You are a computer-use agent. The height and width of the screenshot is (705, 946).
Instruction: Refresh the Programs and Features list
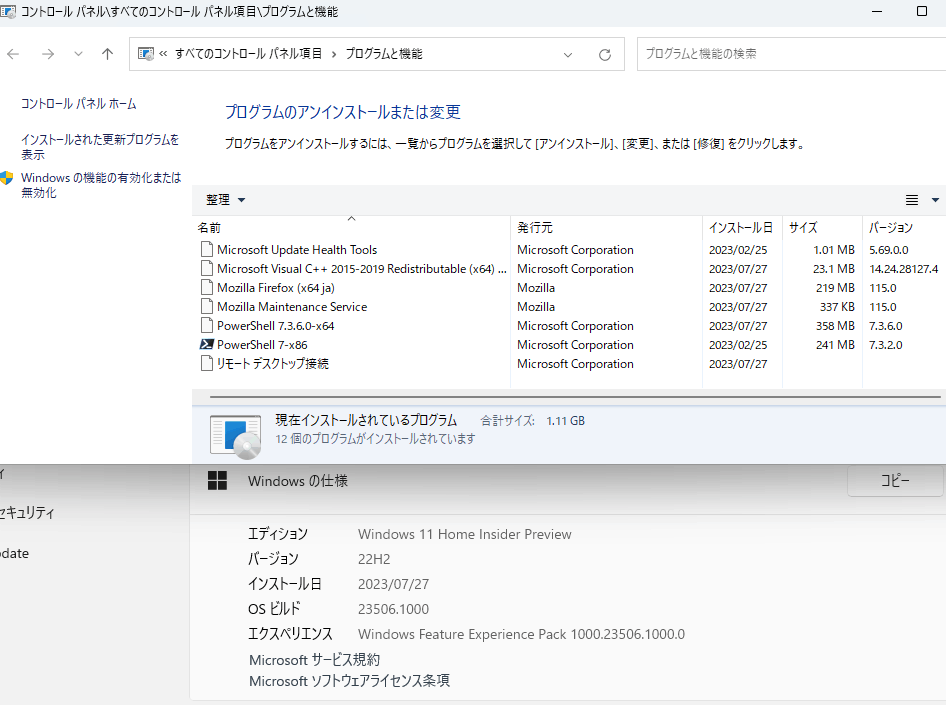[605, 55]
